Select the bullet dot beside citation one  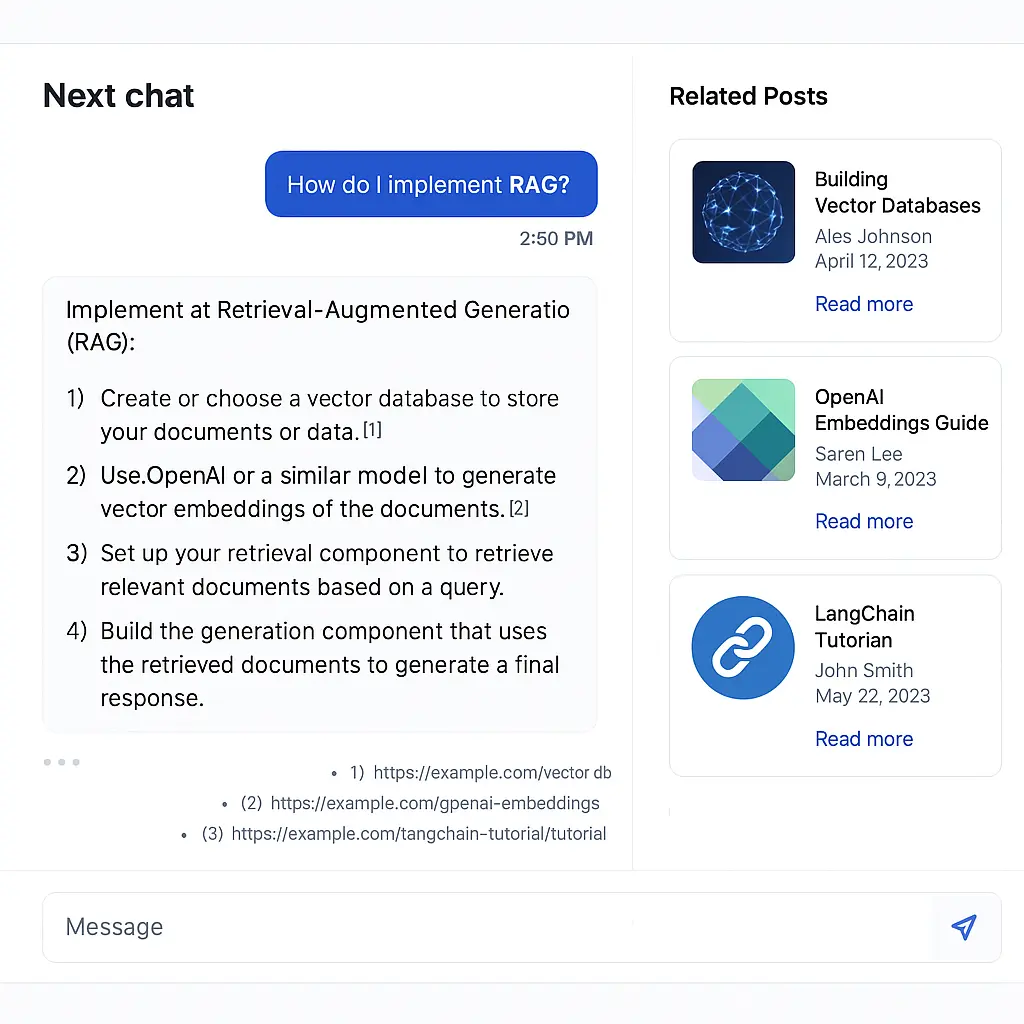332,772
